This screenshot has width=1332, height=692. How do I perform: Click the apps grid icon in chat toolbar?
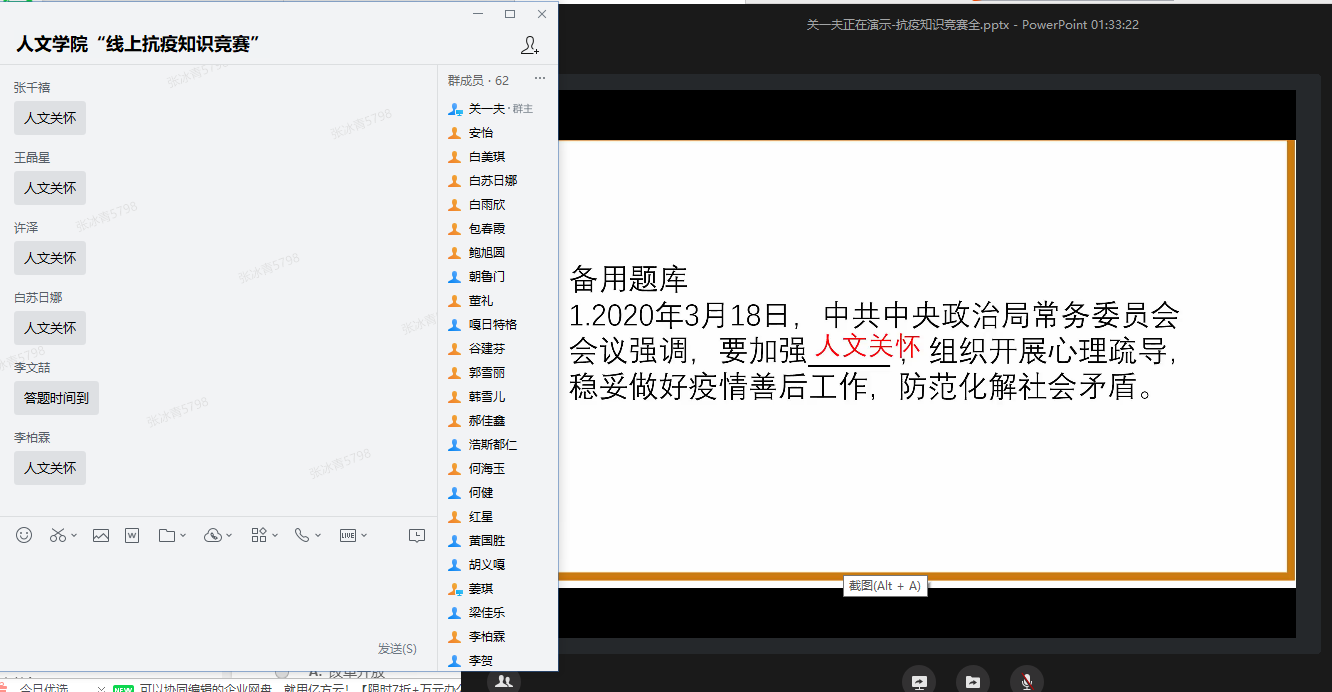pos(259,535)
